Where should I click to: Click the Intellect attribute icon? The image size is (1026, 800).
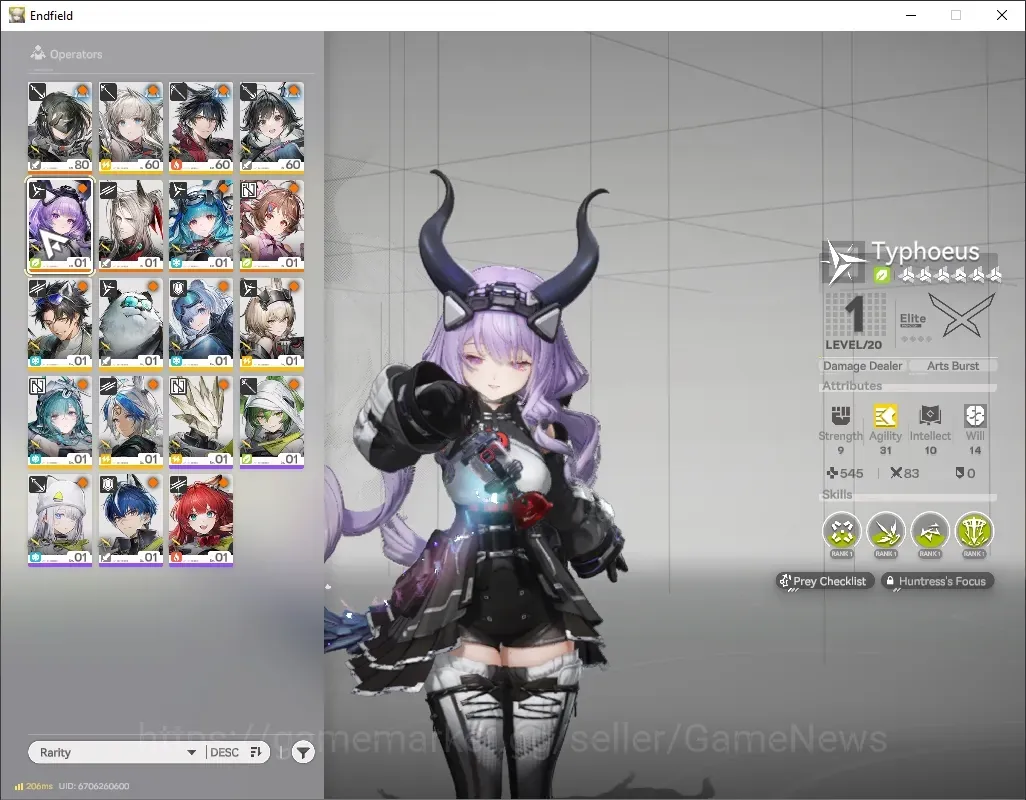click(930, 415)
